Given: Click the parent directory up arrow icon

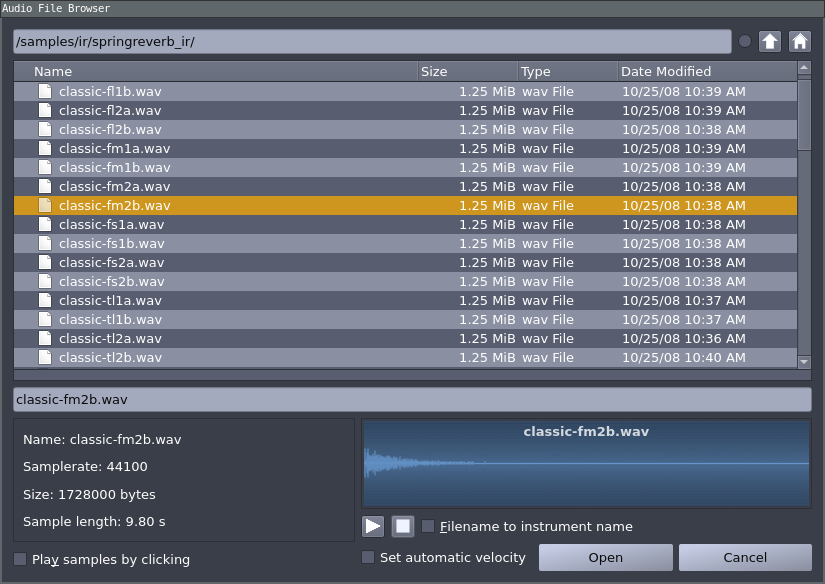Looking at the screenshot, I should (x=769, y=41).
